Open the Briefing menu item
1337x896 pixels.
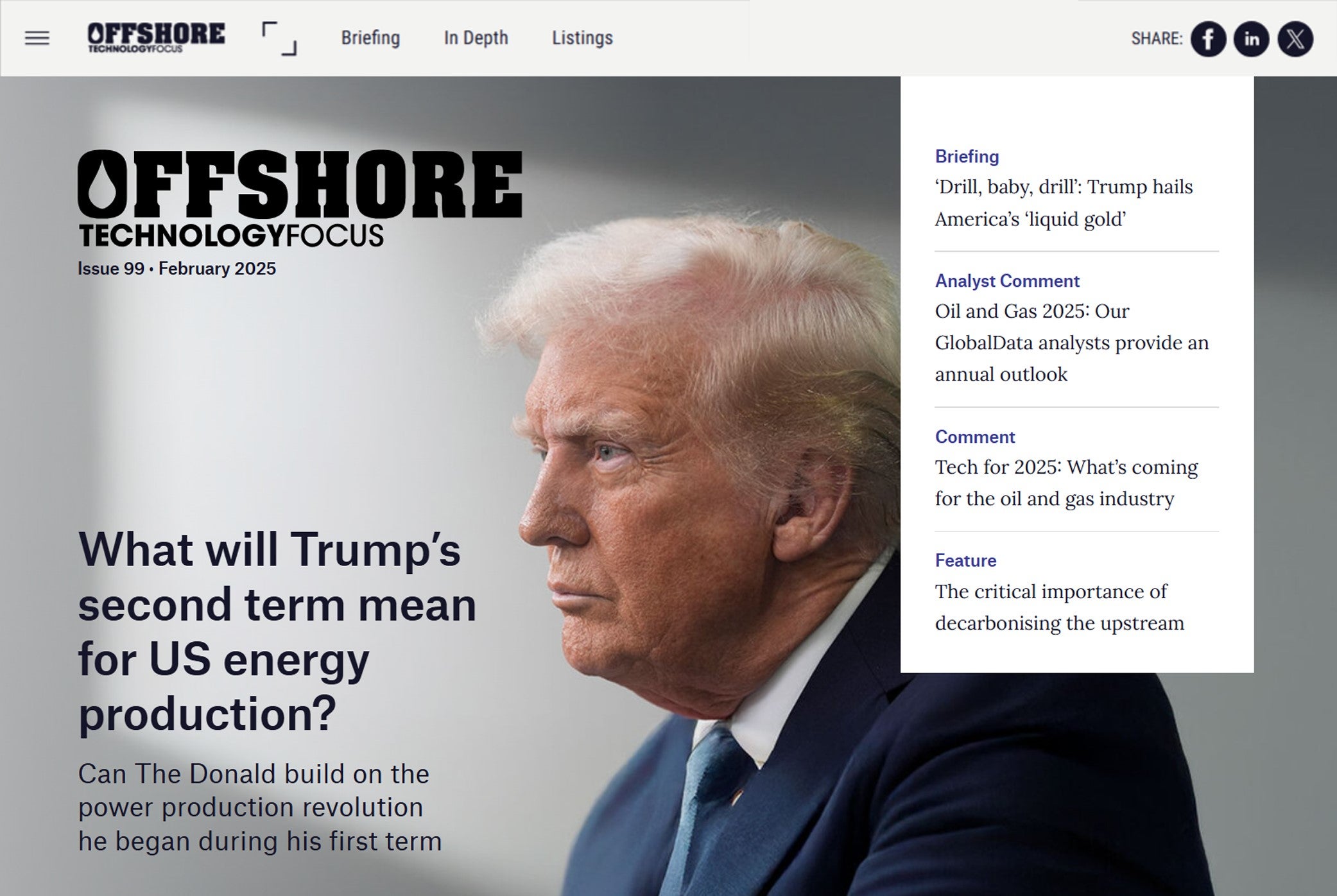[x=370, y=38]
